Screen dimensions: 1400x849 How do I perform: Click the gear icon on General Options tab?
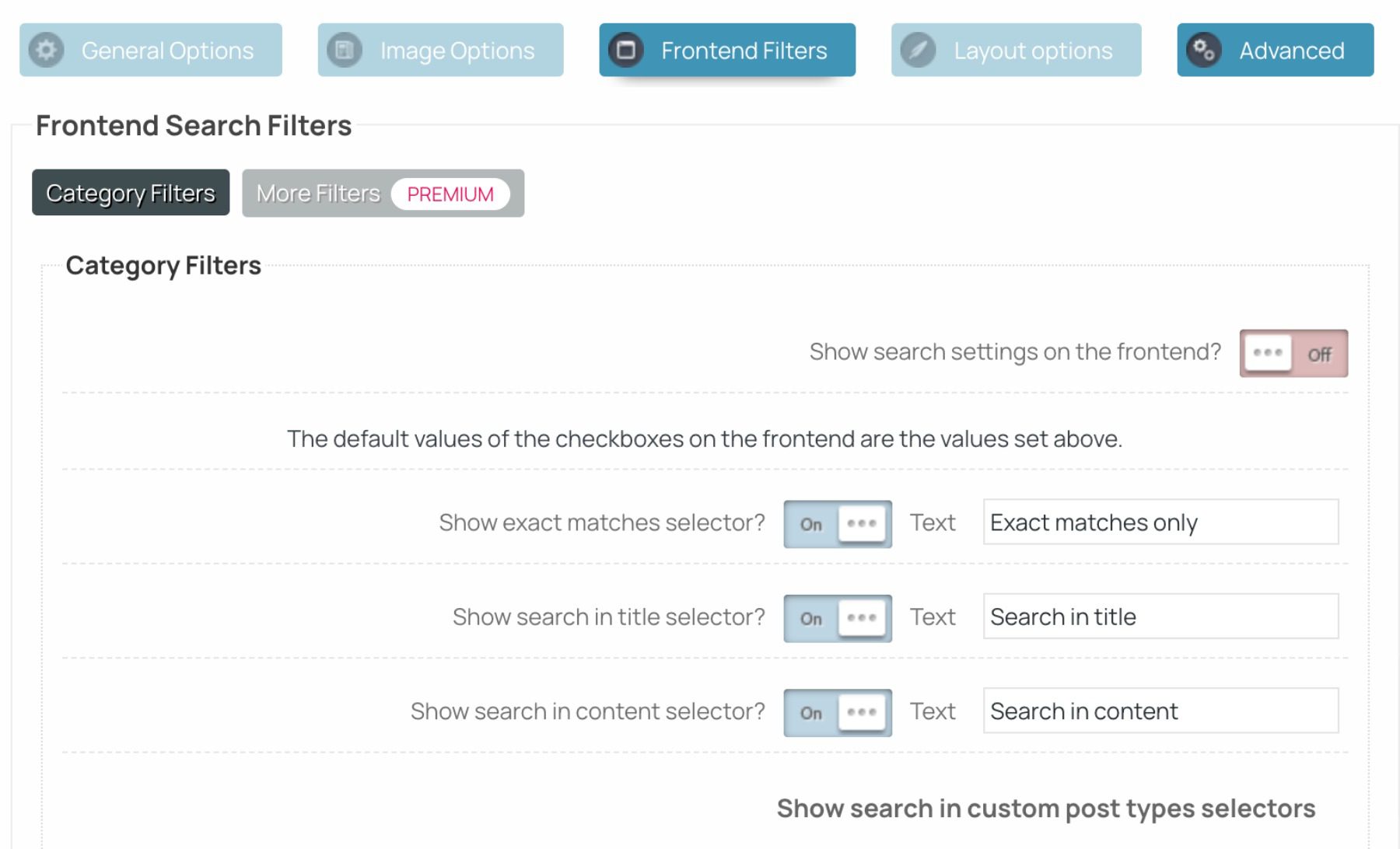47,50
